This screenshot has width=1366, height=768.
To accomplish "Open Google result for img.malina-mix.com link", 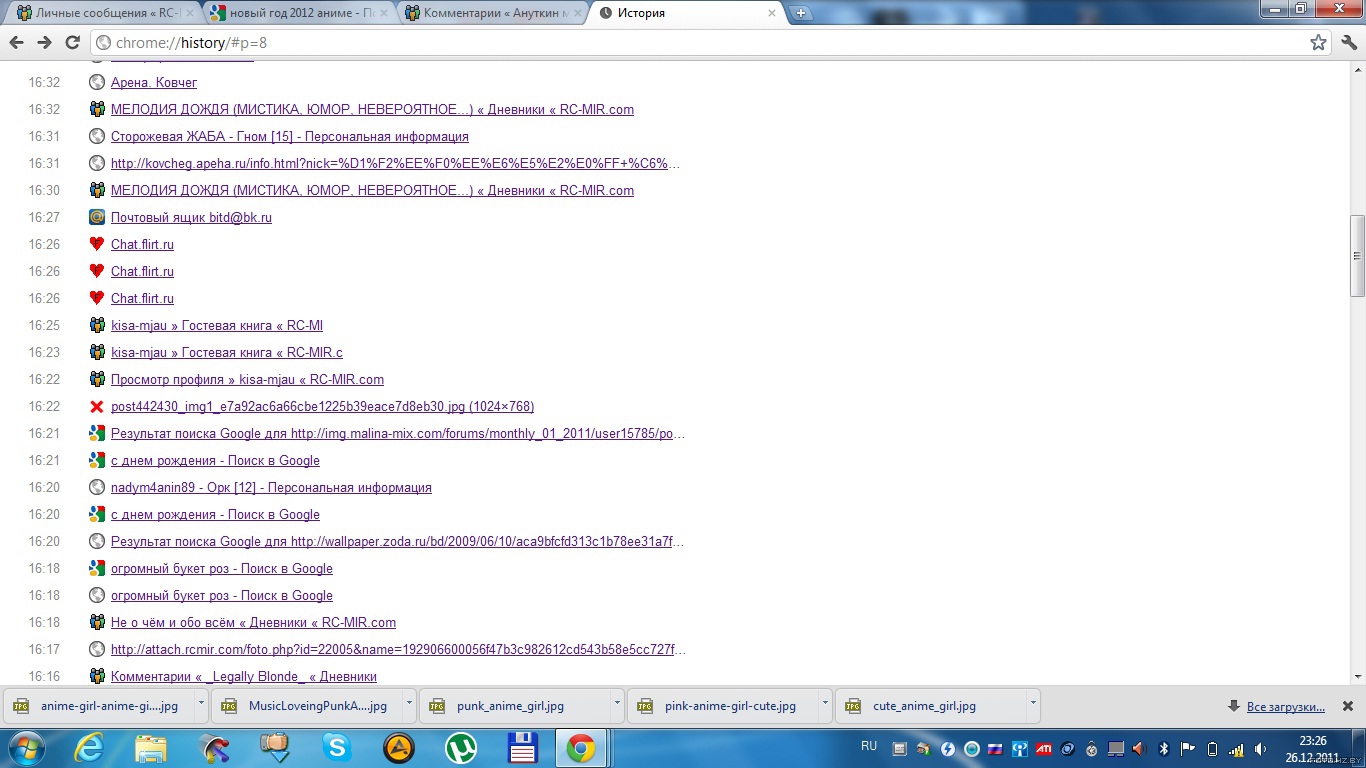I will (x=398, y=434).
